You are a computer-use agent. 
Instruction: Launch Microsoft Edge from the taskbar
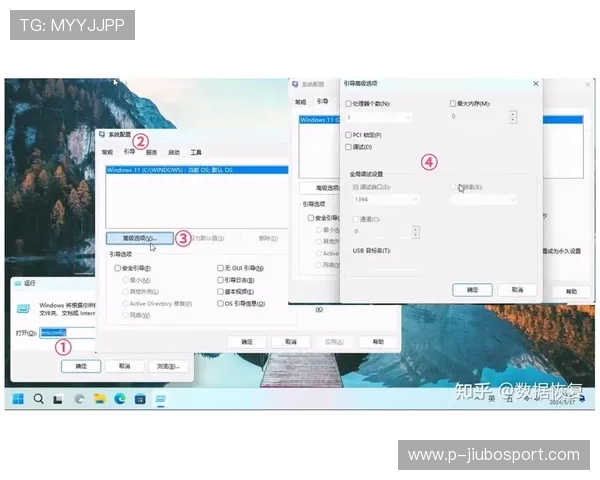pyautogui.click(x=120, y=398)
